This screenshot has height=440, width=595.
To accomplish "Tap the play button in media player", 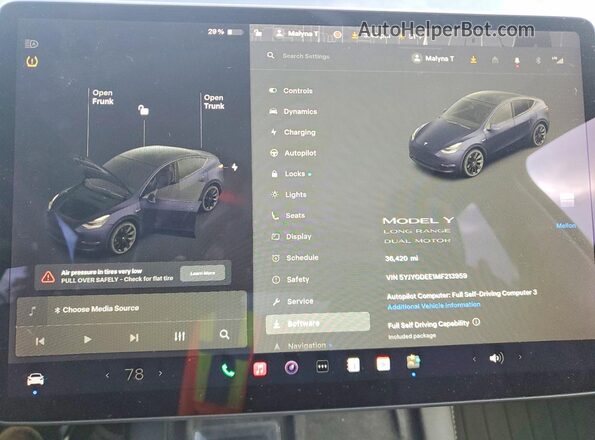I will (x=87, y=339).
